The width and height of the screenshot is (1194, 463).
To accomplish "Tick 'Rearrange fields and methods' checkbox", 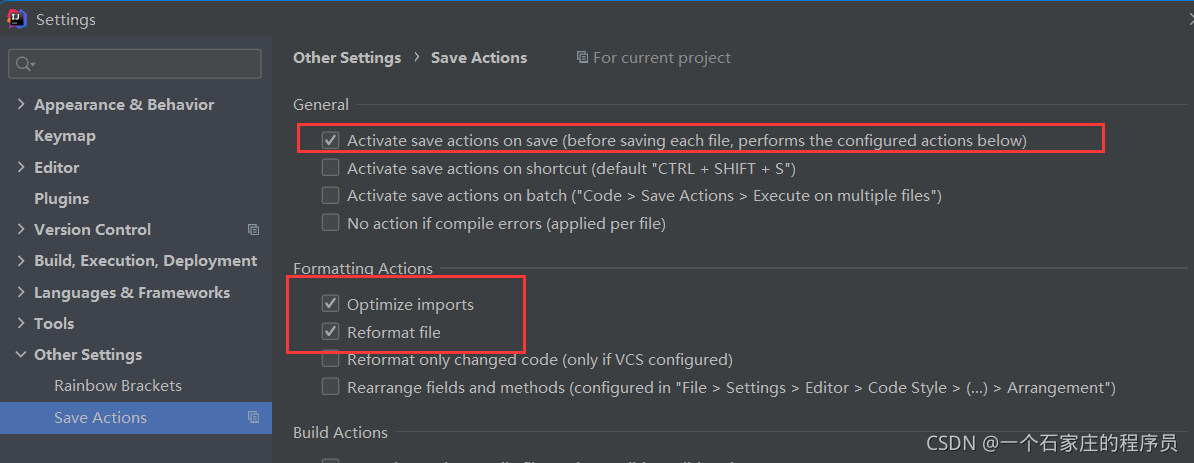I will (x=330, y=387).
